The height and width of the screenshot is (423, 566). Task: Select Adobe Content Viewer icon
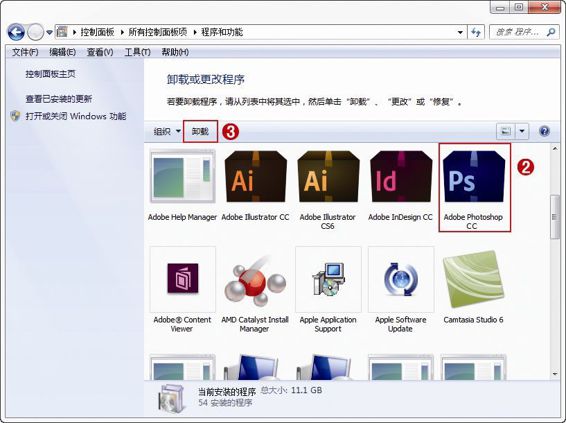183,280
